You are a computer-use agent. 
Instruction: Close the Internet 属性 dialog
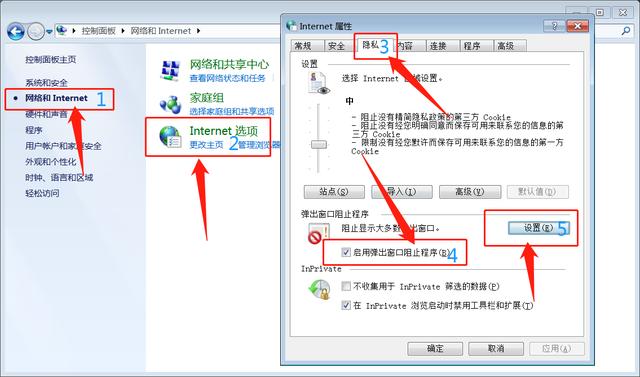coord(578,26)
